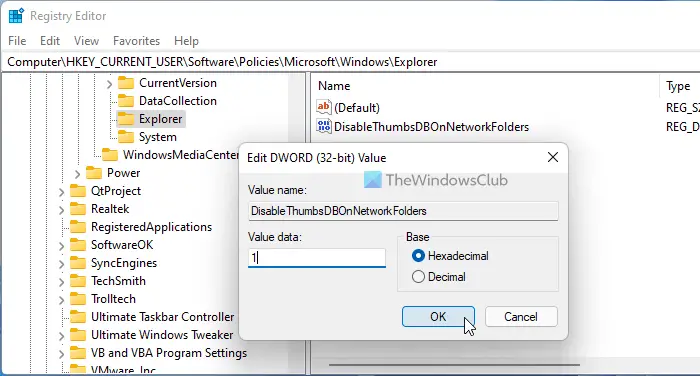Expand the CurrentVersion key

pos(109,84)
